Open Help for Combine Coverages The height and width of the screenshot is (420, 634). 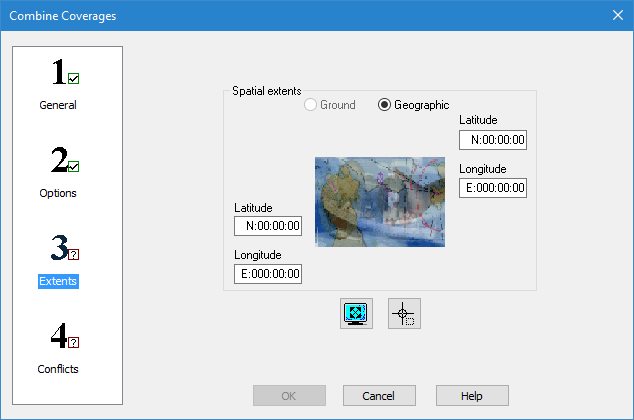[x=471, y=395]
